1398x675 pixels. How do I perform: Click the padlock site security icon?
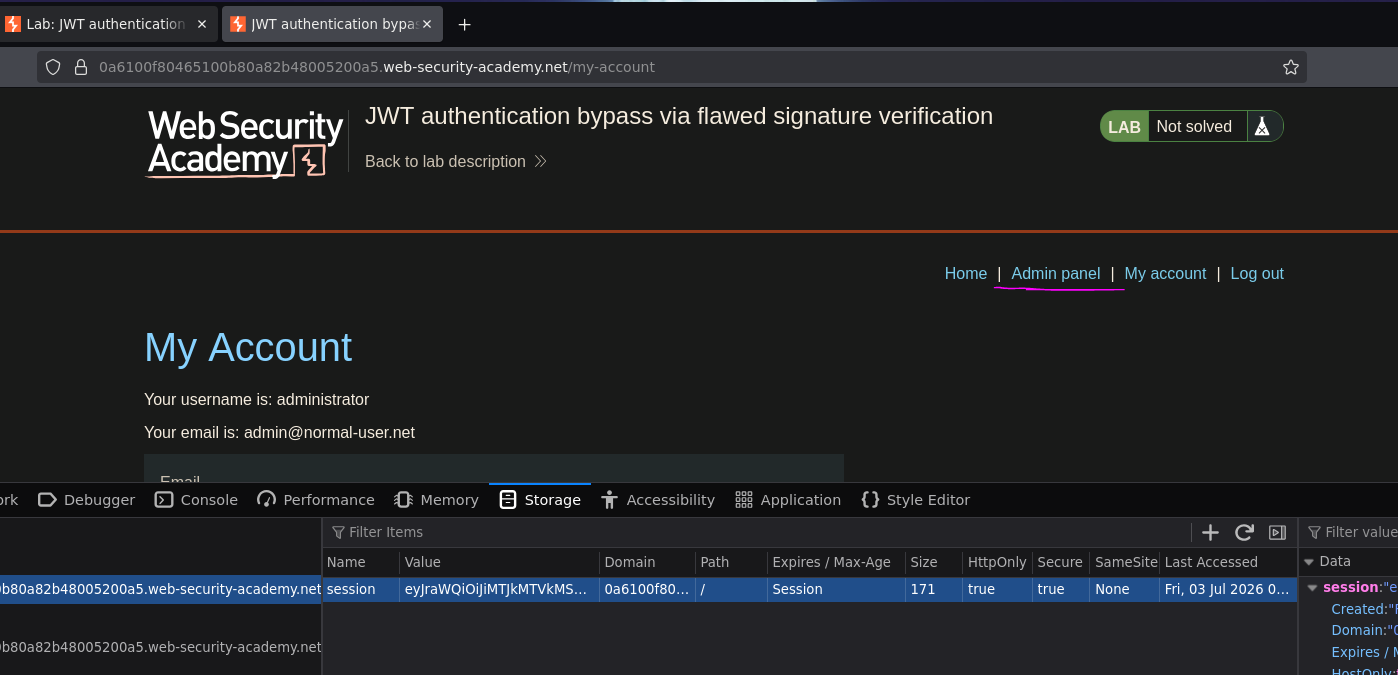(x=81, y=67)
